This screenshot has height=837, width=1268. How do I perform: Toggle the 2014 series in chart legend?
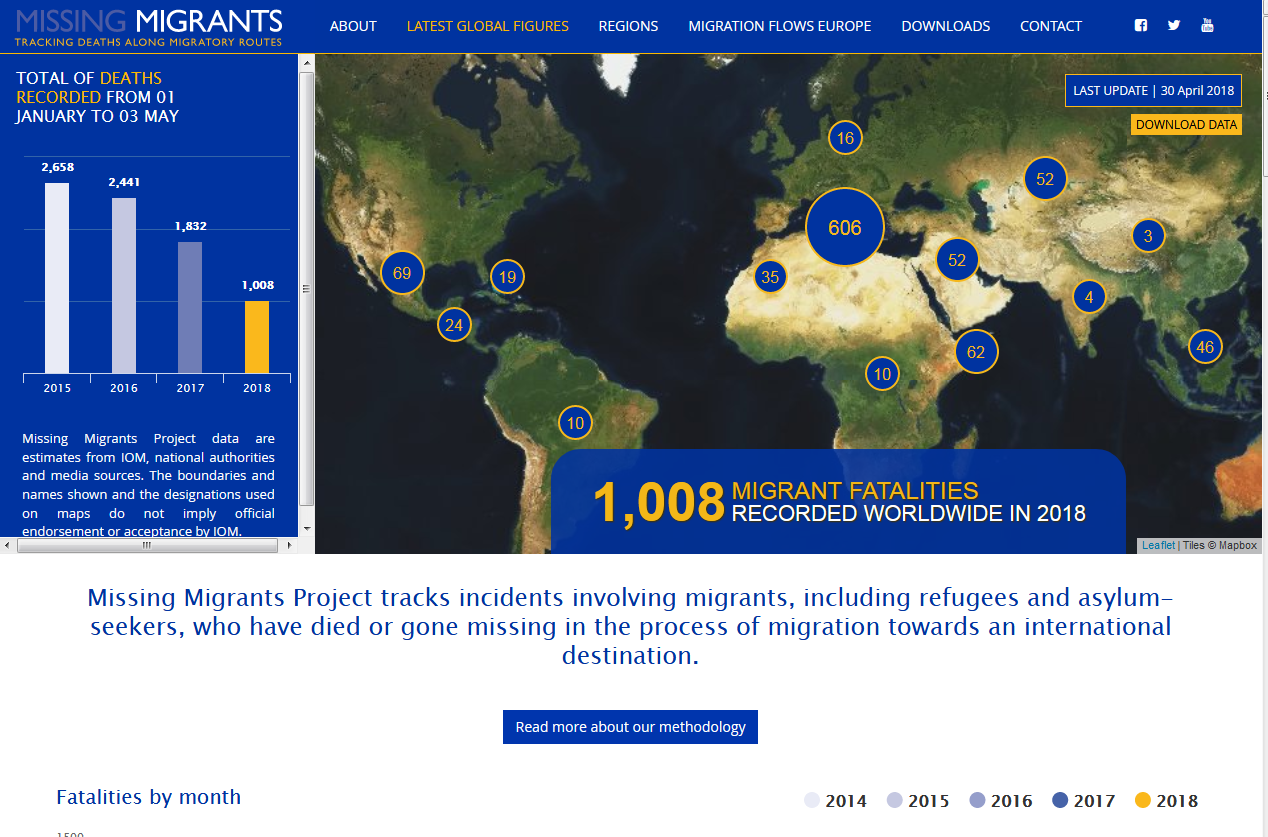pos(836,801)
